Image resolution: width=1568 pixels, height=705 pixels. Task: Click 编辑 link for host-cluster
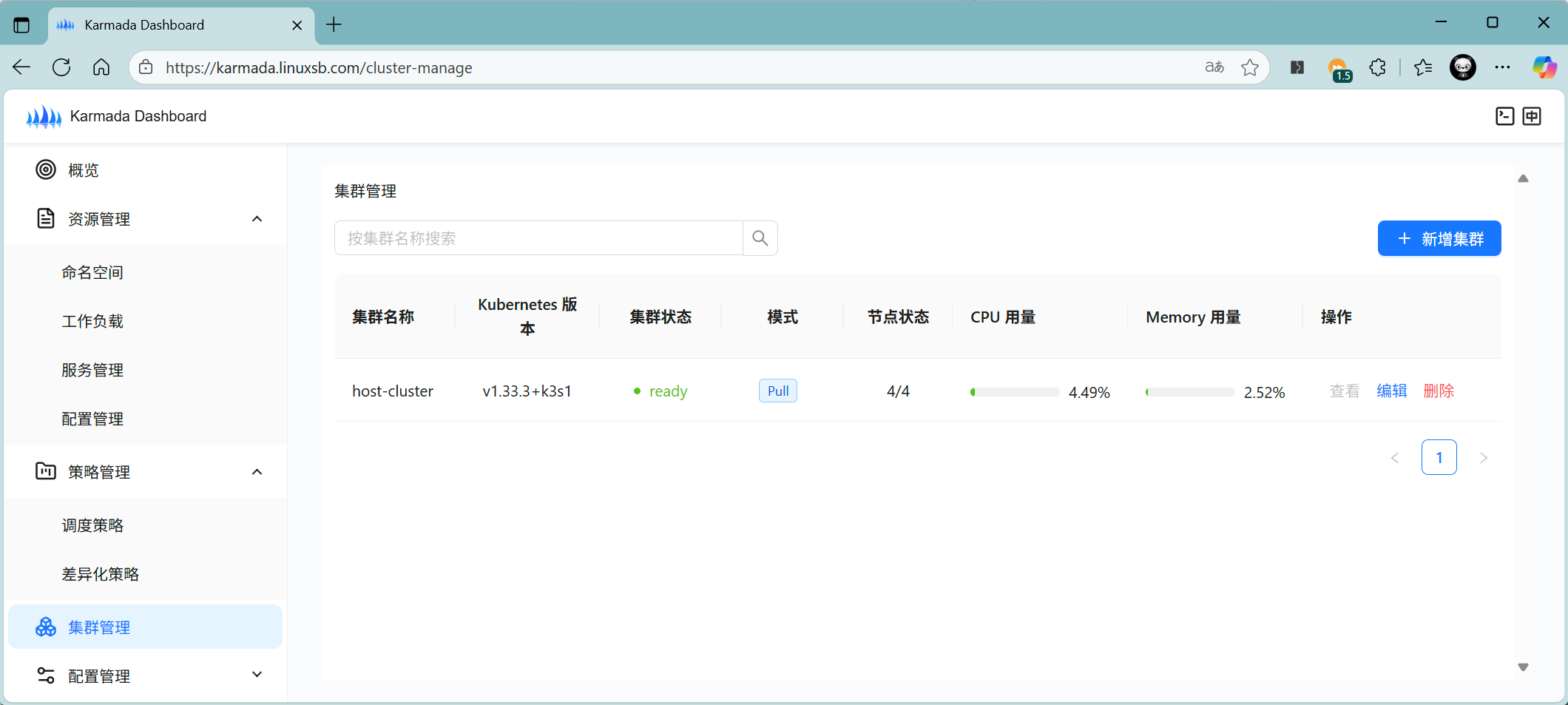(1391, 391)
